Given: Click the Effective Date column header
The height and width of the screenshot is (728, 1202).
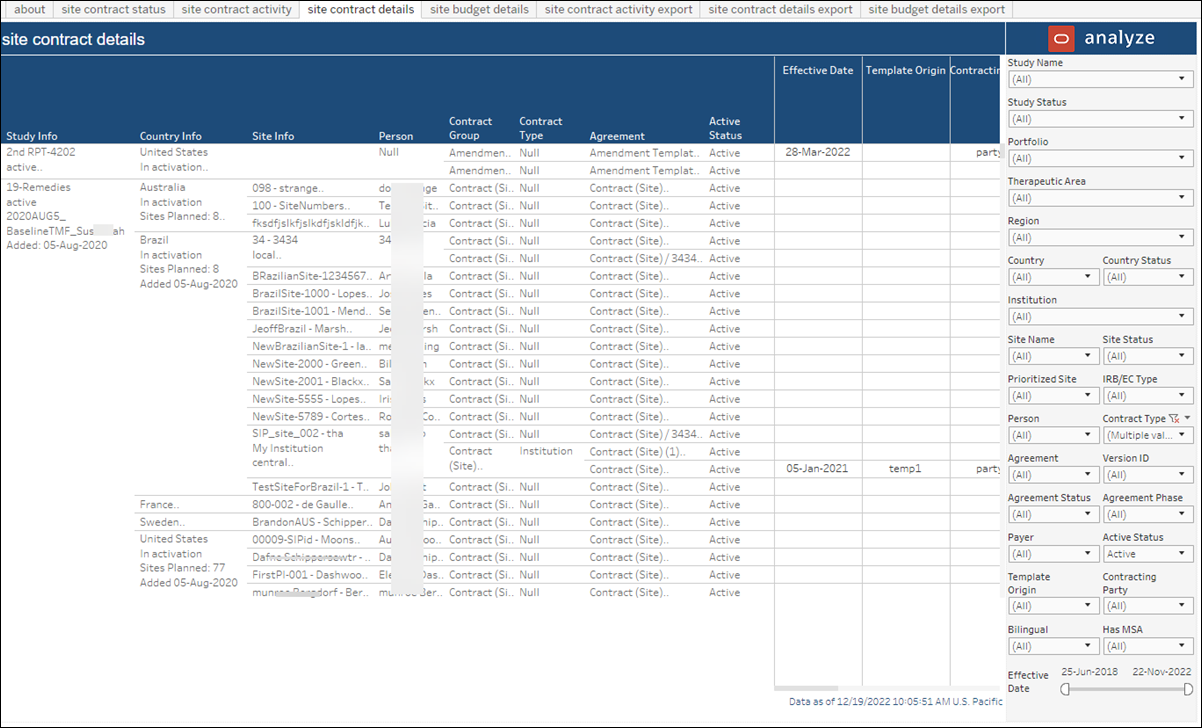Looking at the screenshot, I should click(818, 71).
